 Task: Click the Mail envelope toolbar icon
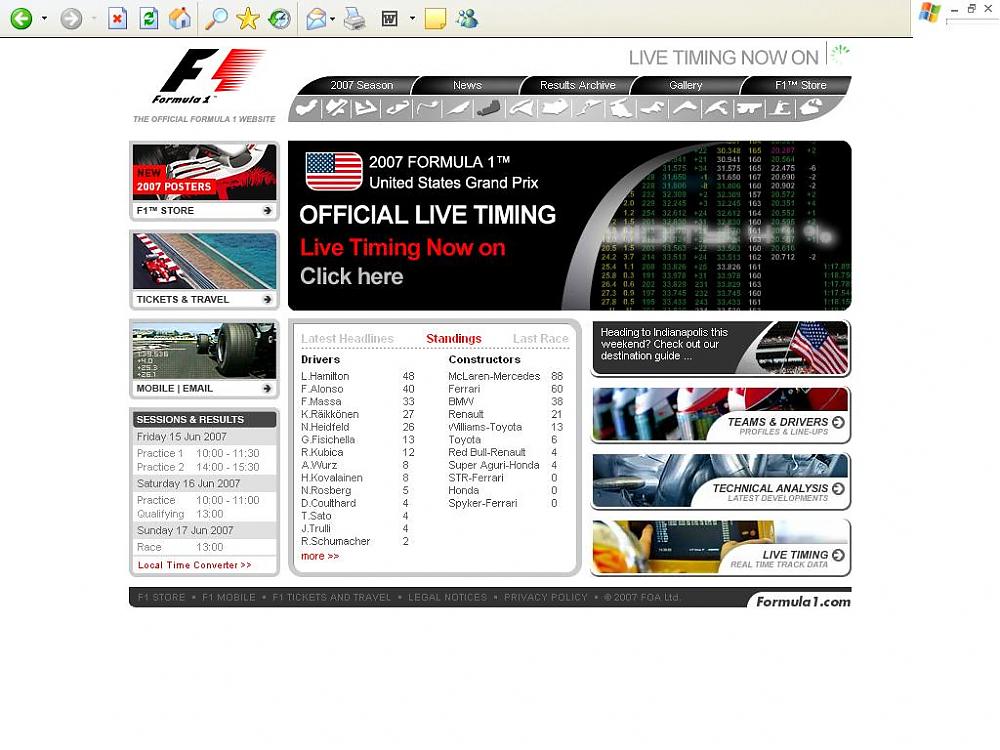(x=316, y=19)
